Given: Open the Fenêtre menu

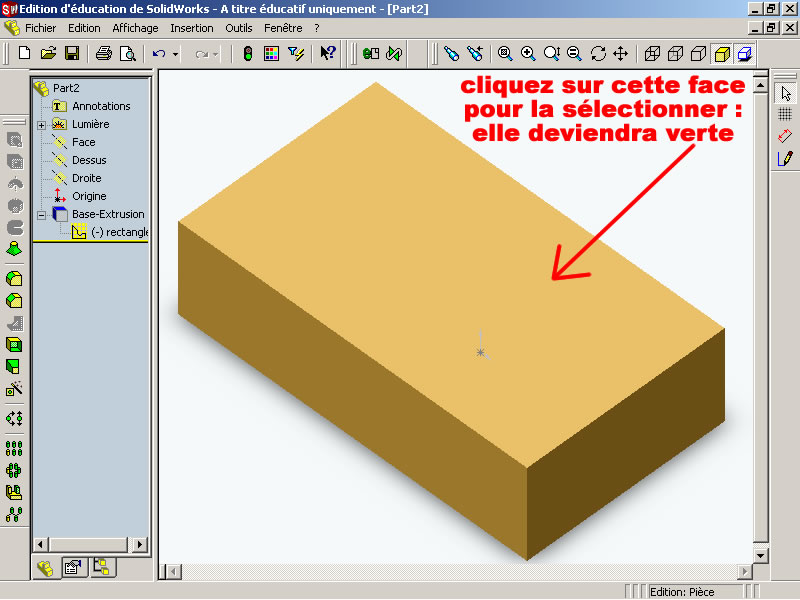Looking at the screenshot, I should point(283,28).
